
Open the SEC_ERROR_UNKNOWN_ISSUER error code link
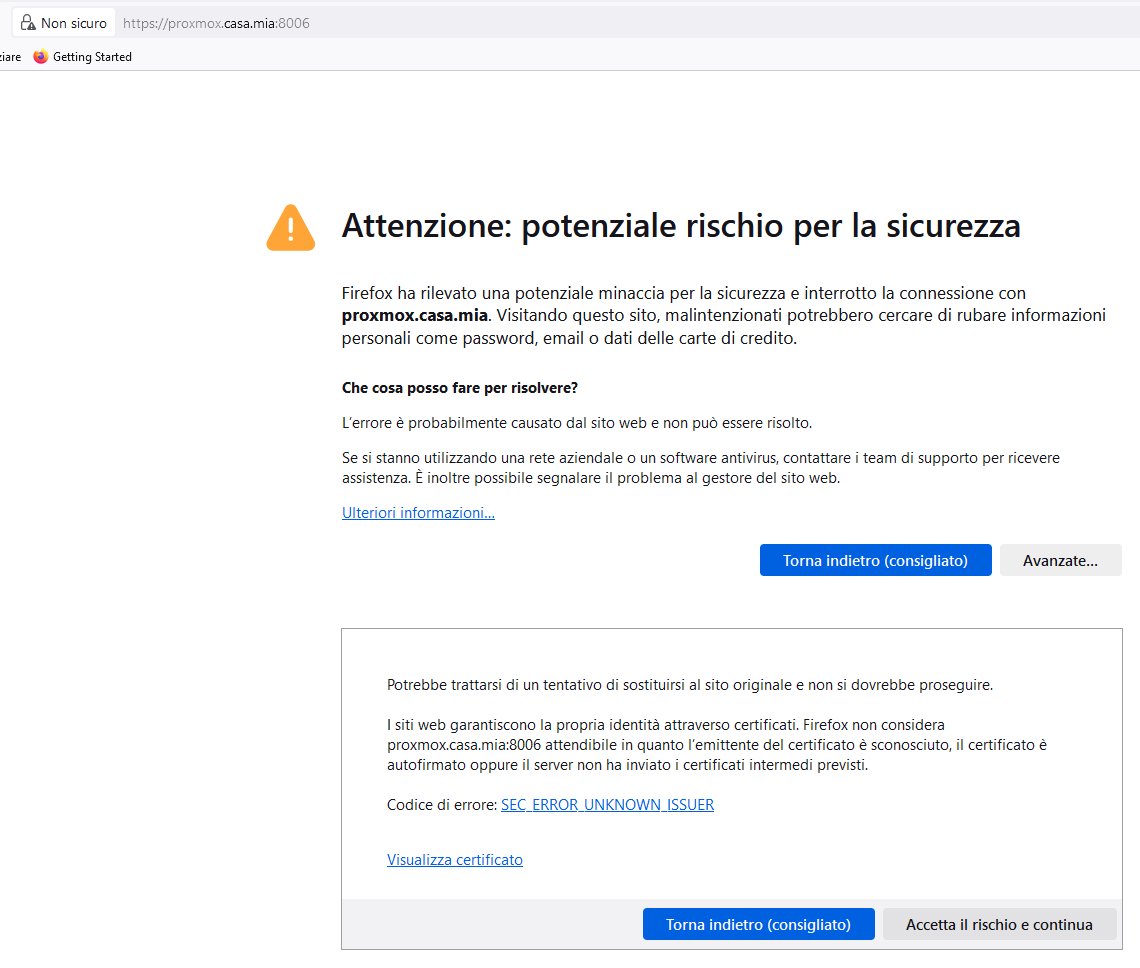tap(607, 804)
